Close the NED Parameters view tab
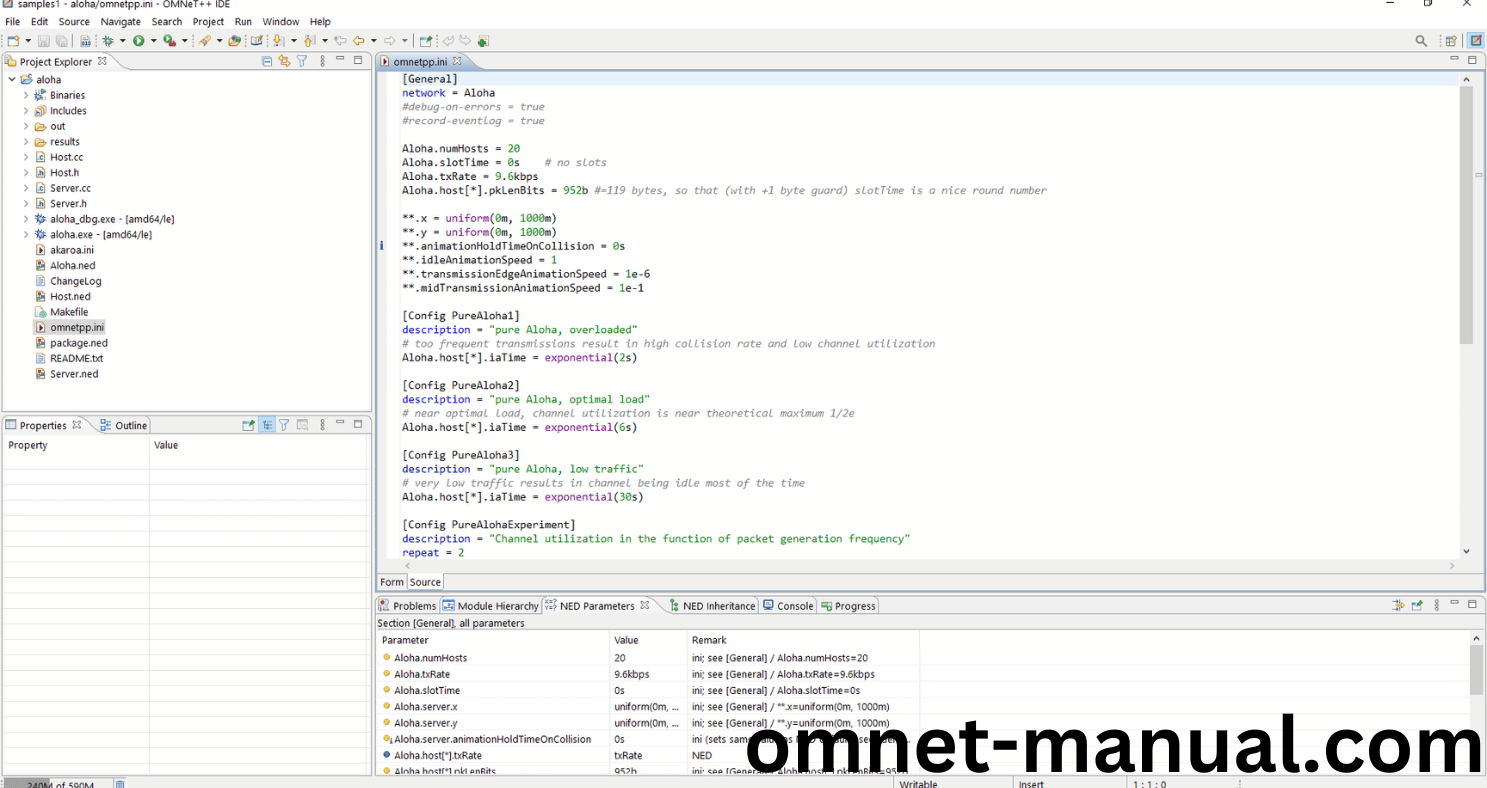This screenshot has height=788, width=1487. [645, 605]
